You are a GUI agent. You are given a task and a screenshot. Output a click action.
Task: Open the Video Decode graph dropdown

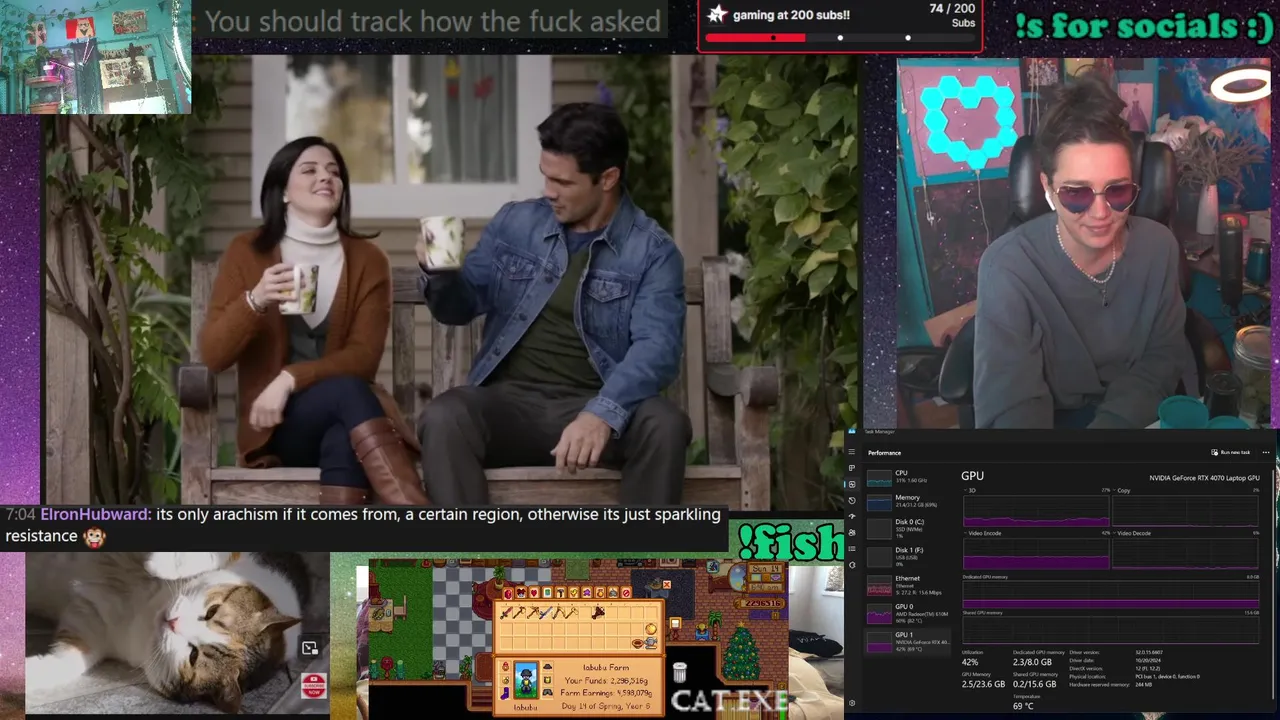coord(1134,533)
